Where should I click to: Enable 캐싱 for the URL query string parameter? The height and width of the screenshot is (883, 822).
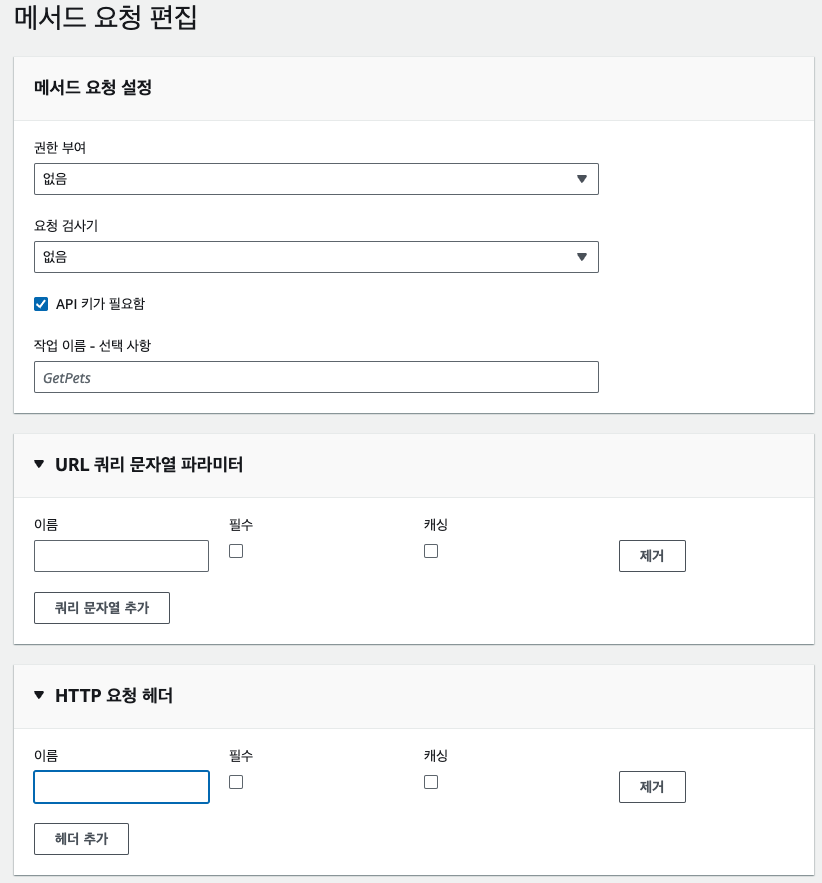tap(431, 551)
